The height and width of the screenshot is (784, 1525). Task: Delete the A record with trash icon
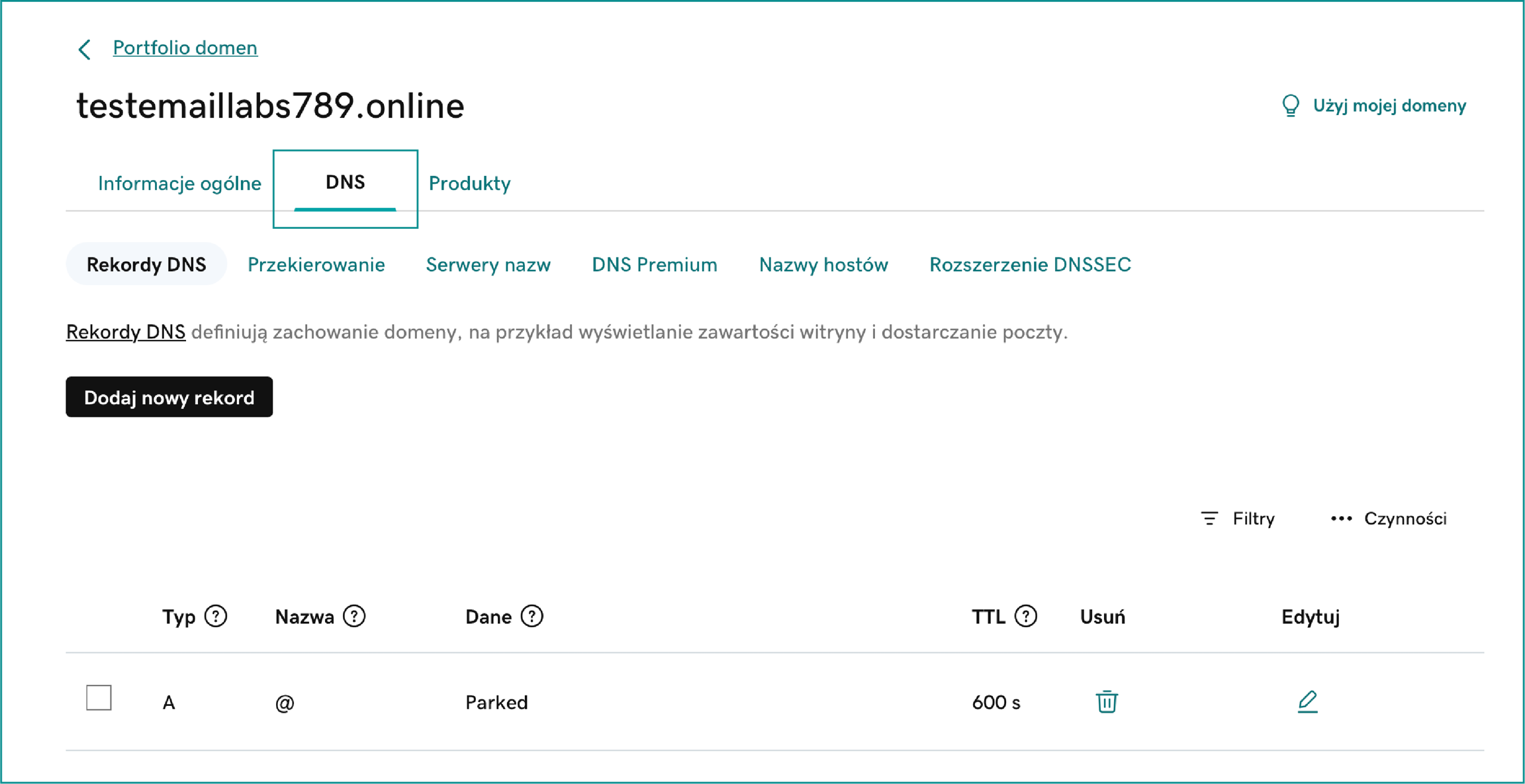[x=1106, y=701]
